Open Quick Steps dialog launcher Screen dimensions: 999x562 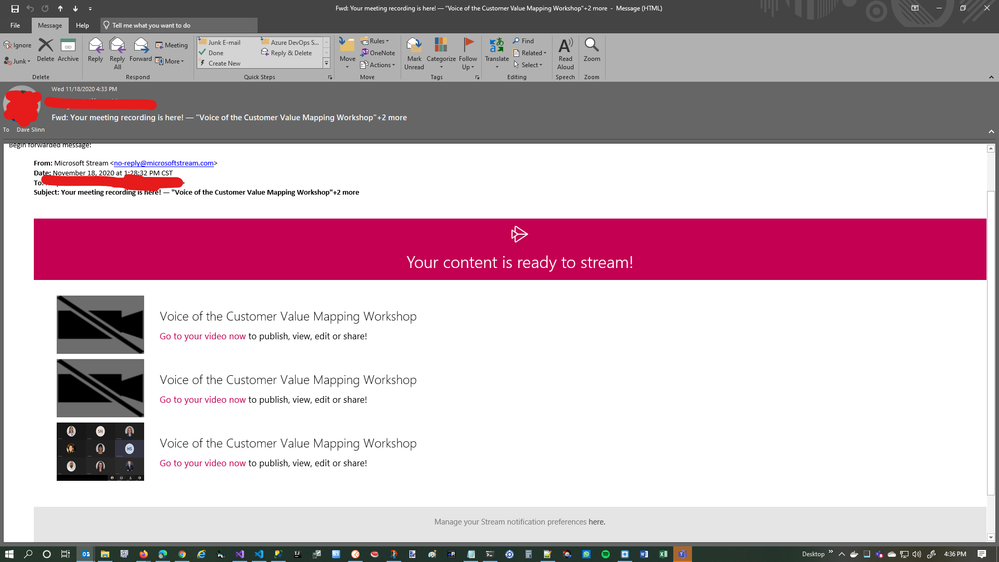click(330, 77)
